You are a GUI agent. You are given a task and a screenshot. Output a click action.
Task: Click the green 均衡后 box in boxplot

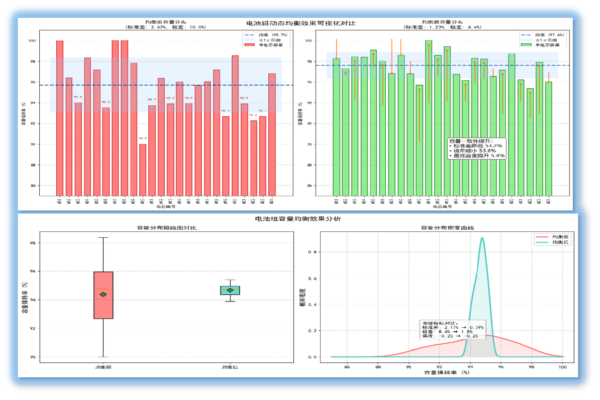pos(230,290)
